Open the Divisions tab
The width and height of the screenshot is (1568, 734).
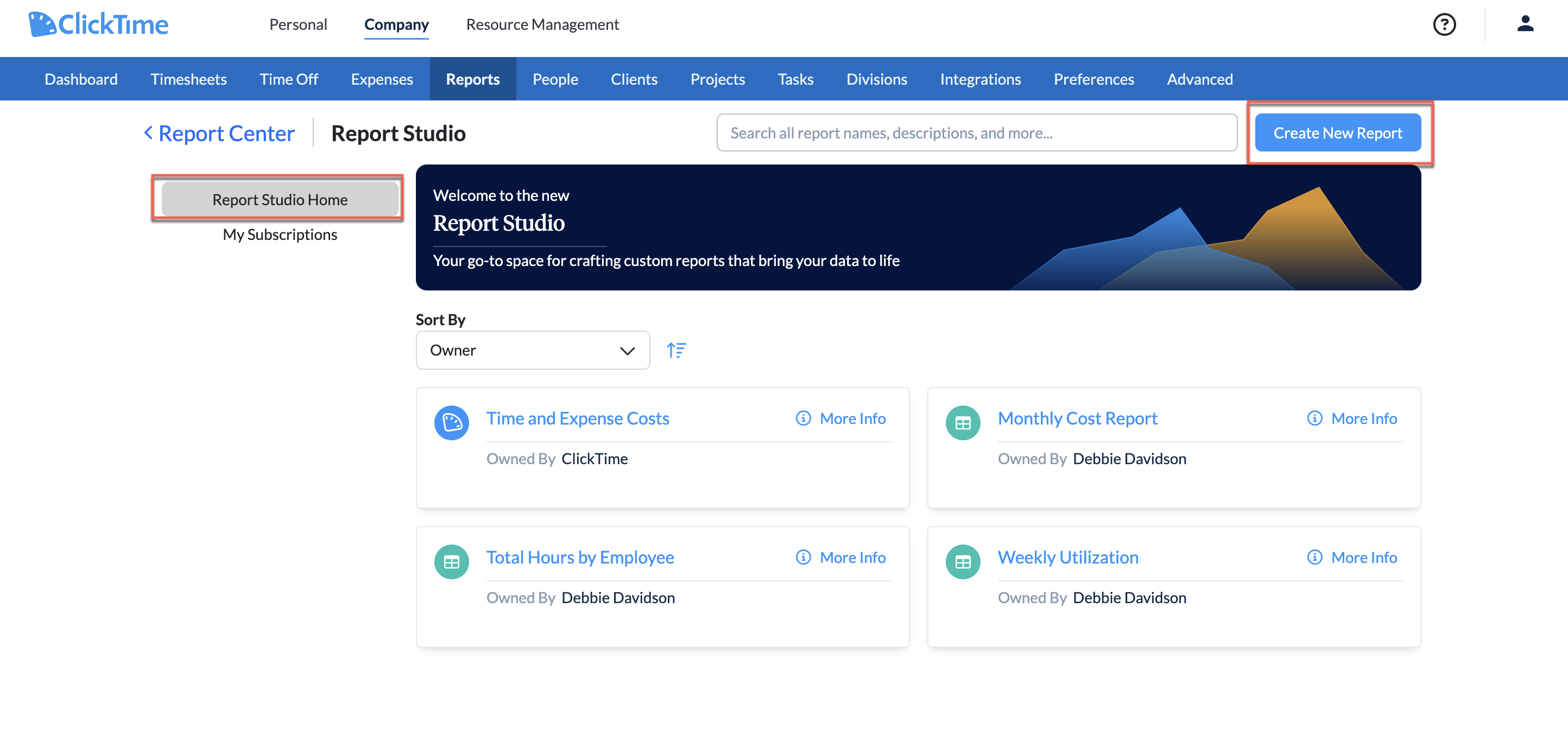tap(876, 79)
